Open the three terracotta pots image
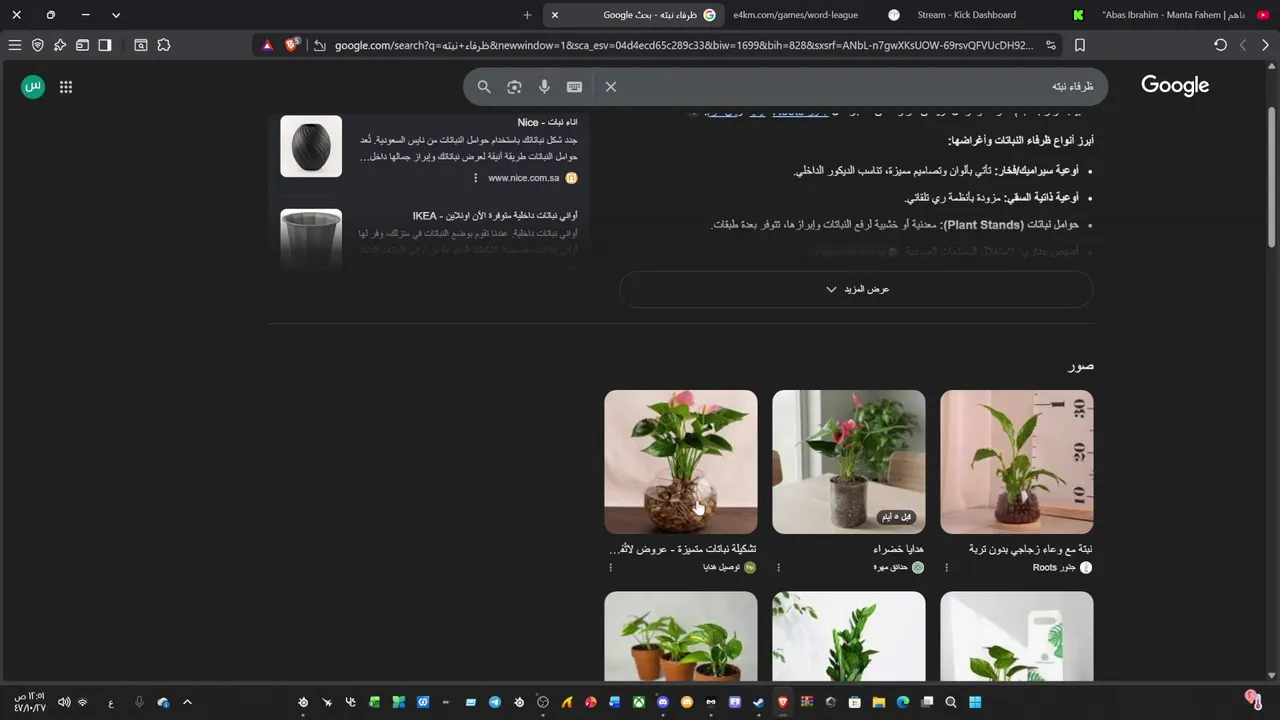Viewport: 1280px width, 720px height. tap(681, 636)
